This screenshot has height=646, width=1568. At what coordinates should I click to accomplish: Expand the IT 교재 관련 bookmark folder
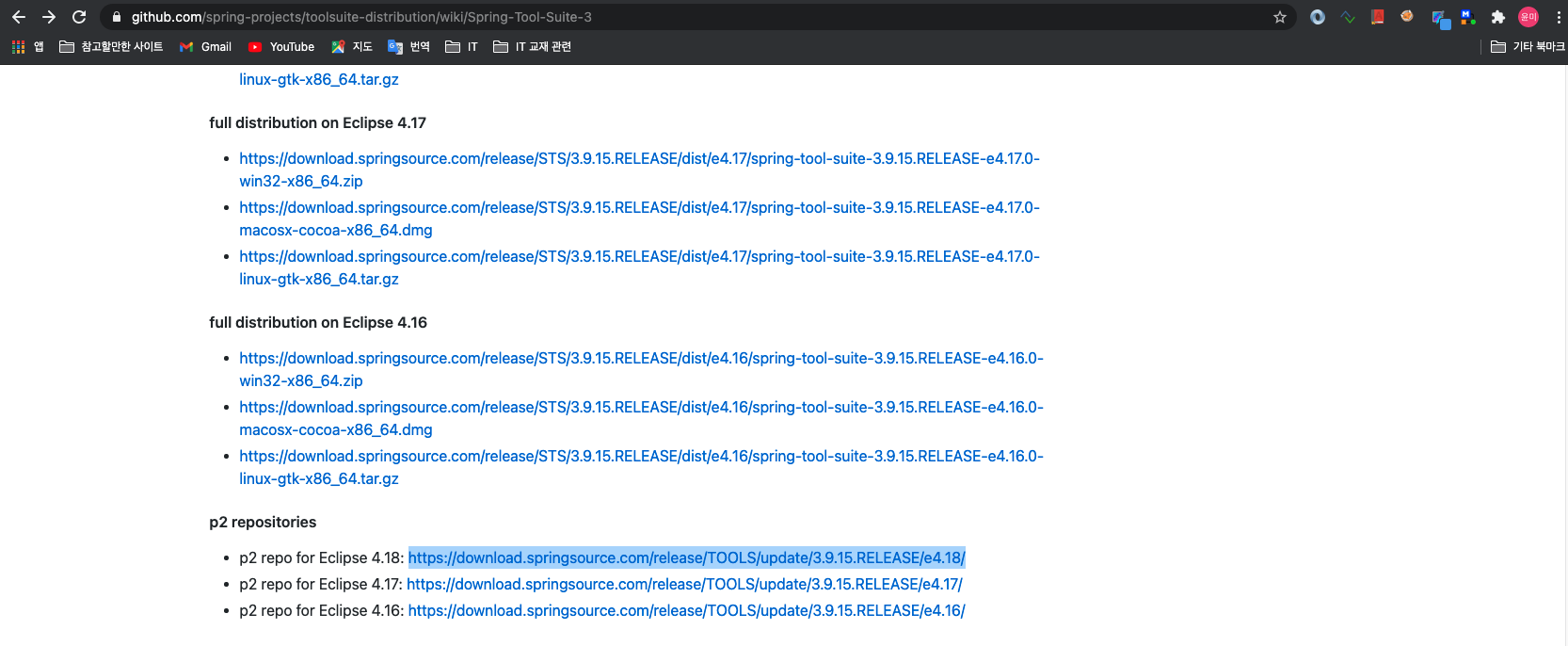pos(533,46)
